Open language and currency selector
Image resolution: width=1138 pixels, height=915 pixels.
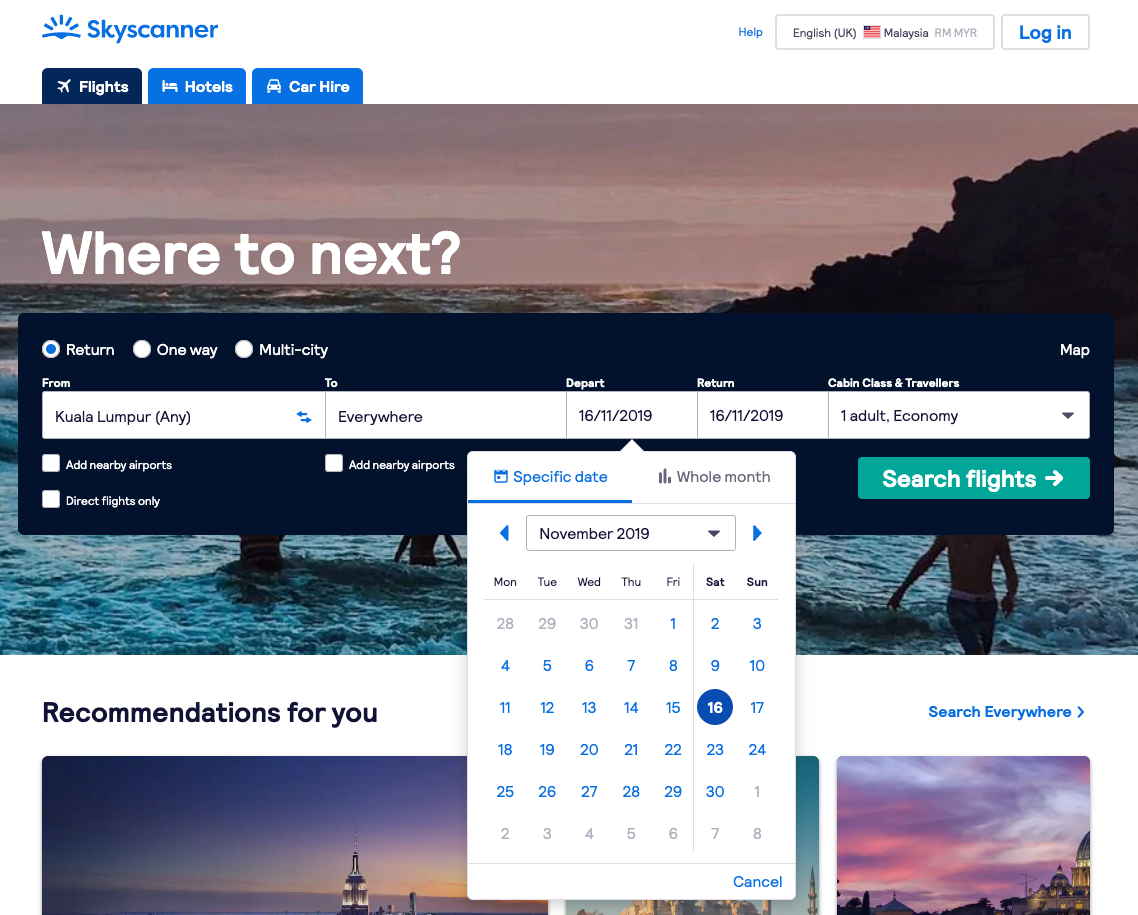pyautogui.click(x=885, y=32)
